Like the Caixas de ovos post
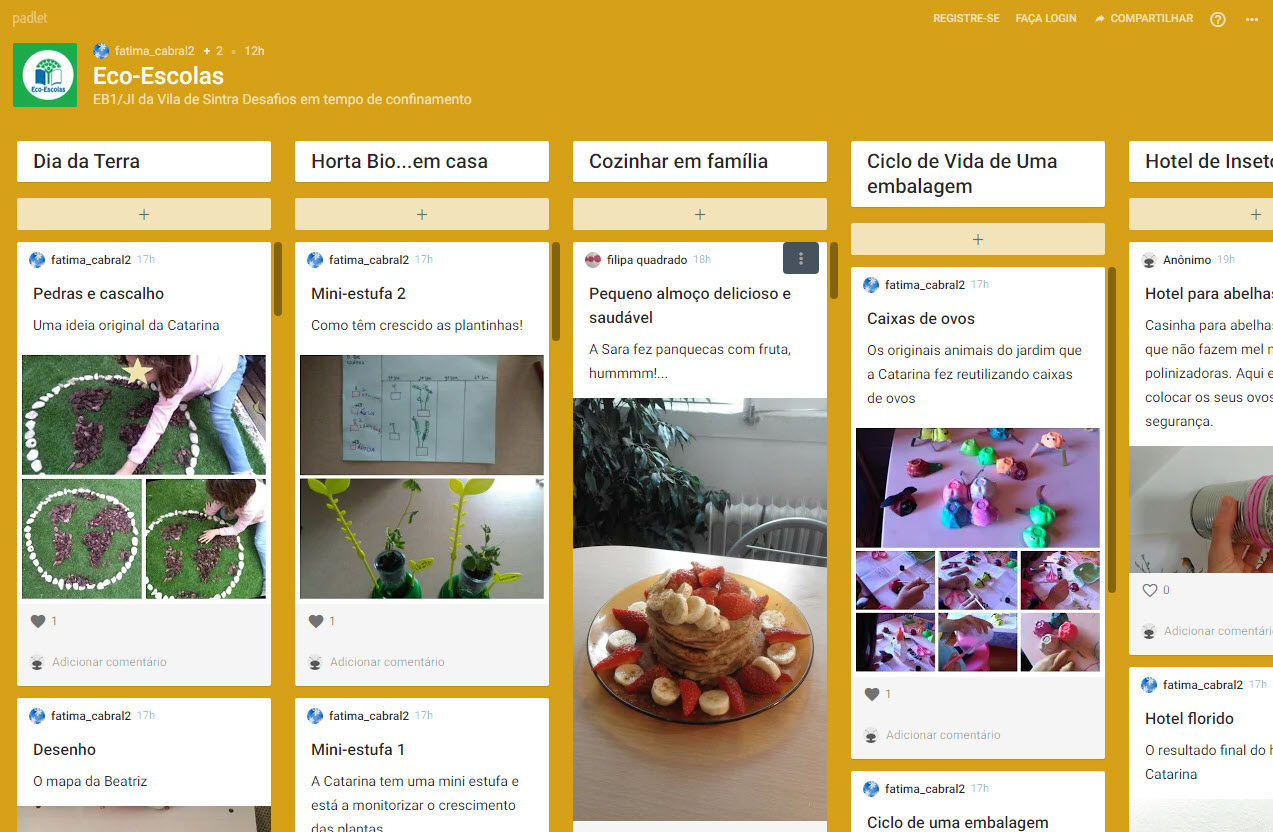Image resolution: width=1273 pixels, height=832 pixels. click(872, 694)
